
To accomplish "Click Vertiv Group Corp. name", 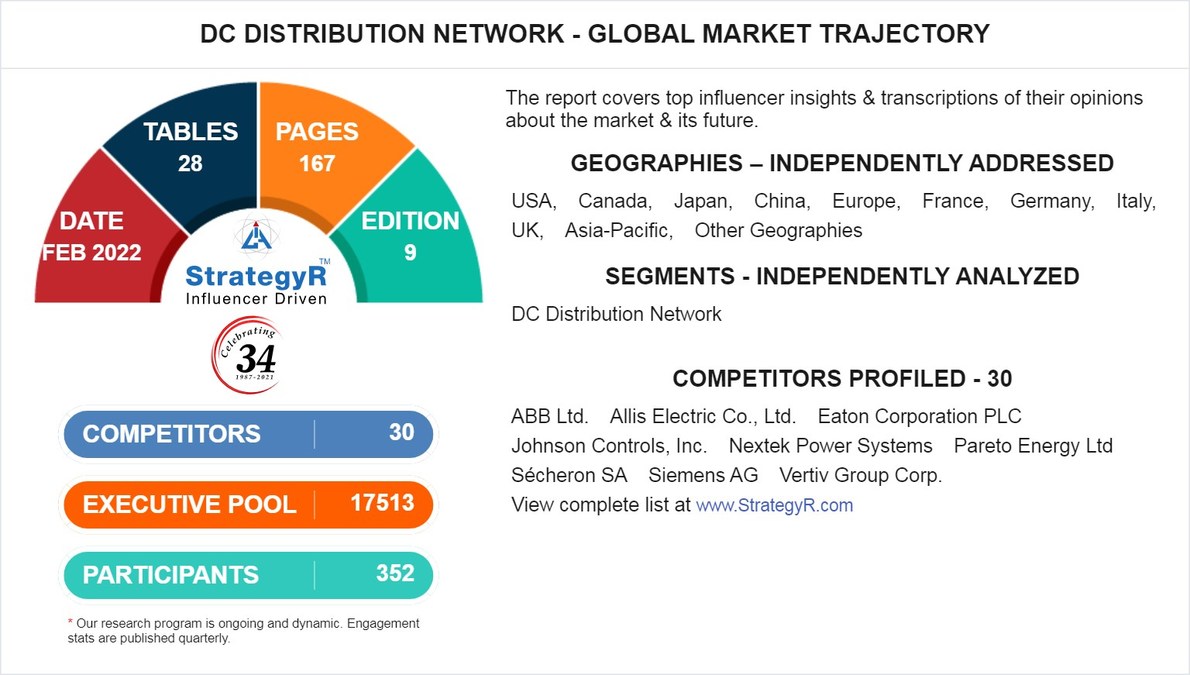I will (x=860, y=476).
